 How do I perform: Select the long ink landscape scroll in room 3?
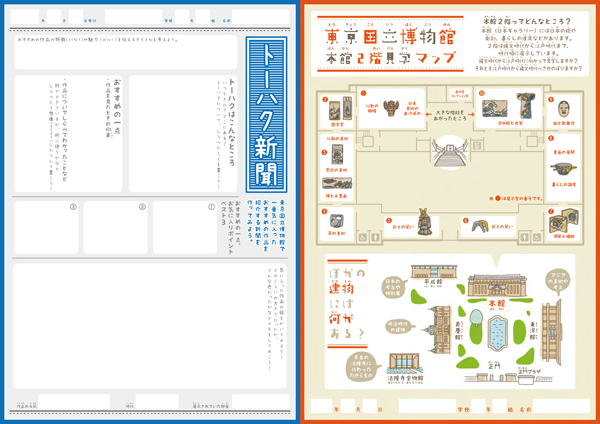tap(337, 183)
